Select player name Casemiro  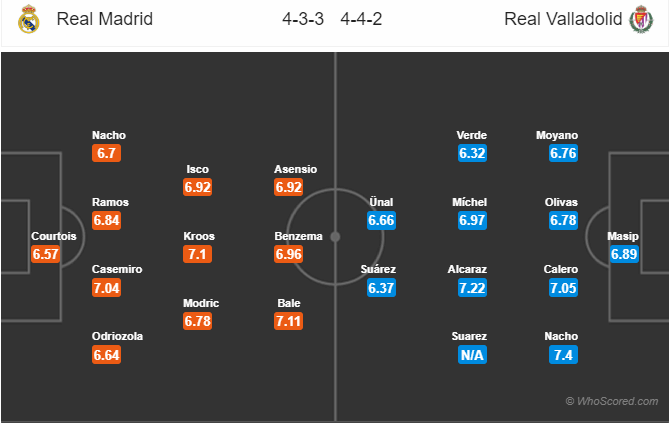pos(117,269)
